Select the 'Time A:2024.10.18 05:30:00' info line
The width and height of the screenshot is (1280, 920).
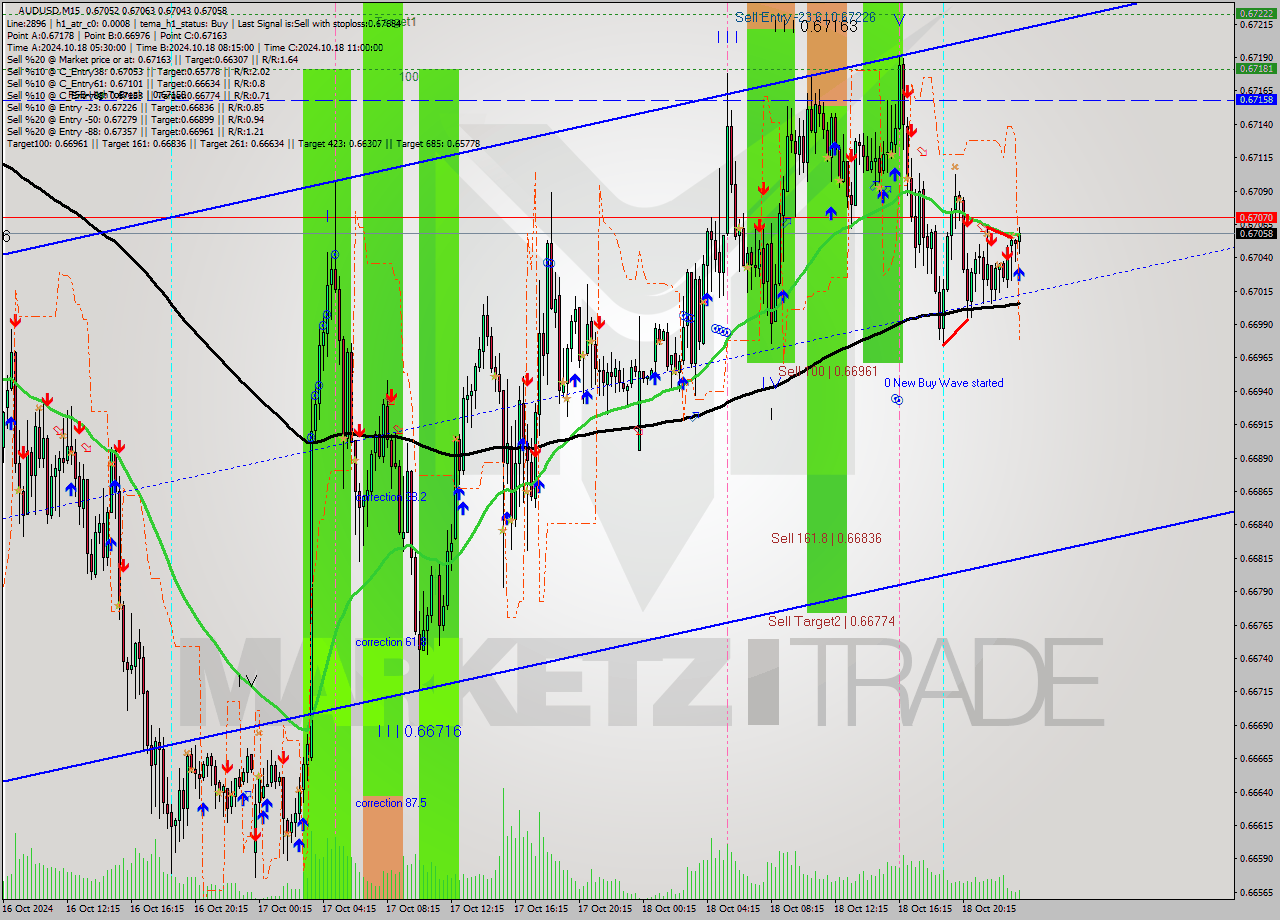[x=194, y=47]
